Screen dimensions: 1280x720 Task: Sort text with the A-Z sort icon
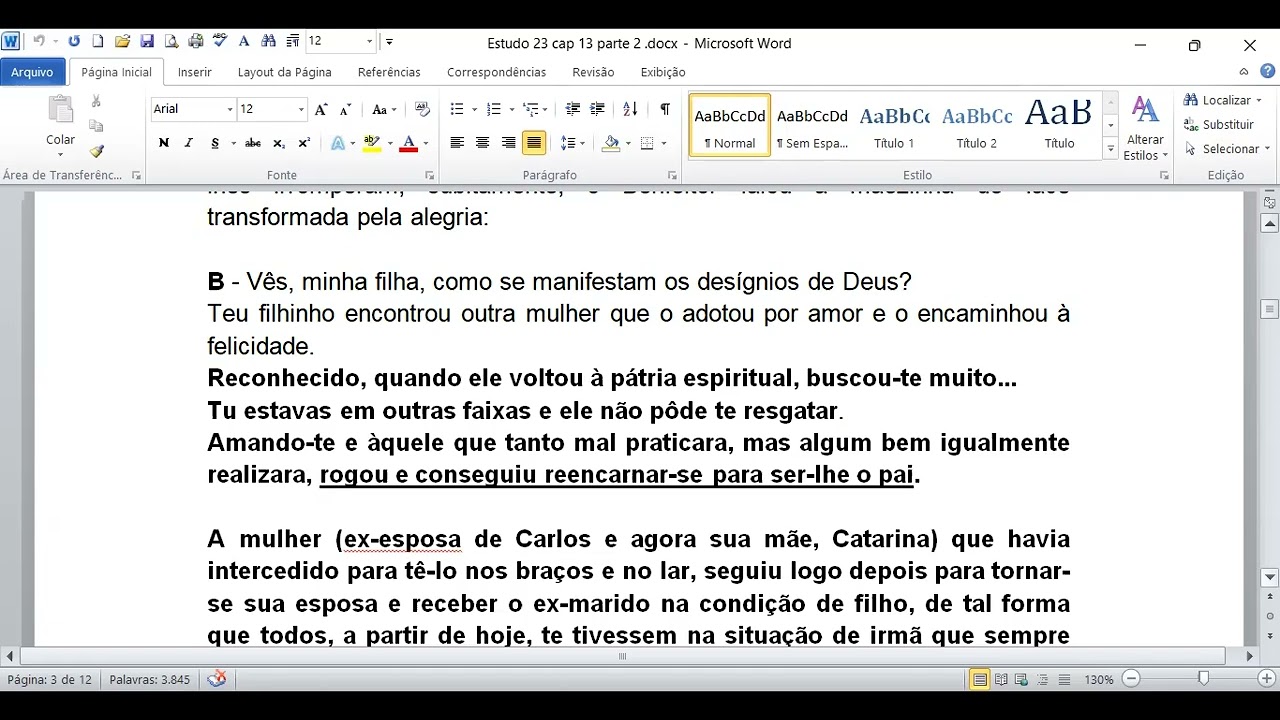(x=630, y=110)
